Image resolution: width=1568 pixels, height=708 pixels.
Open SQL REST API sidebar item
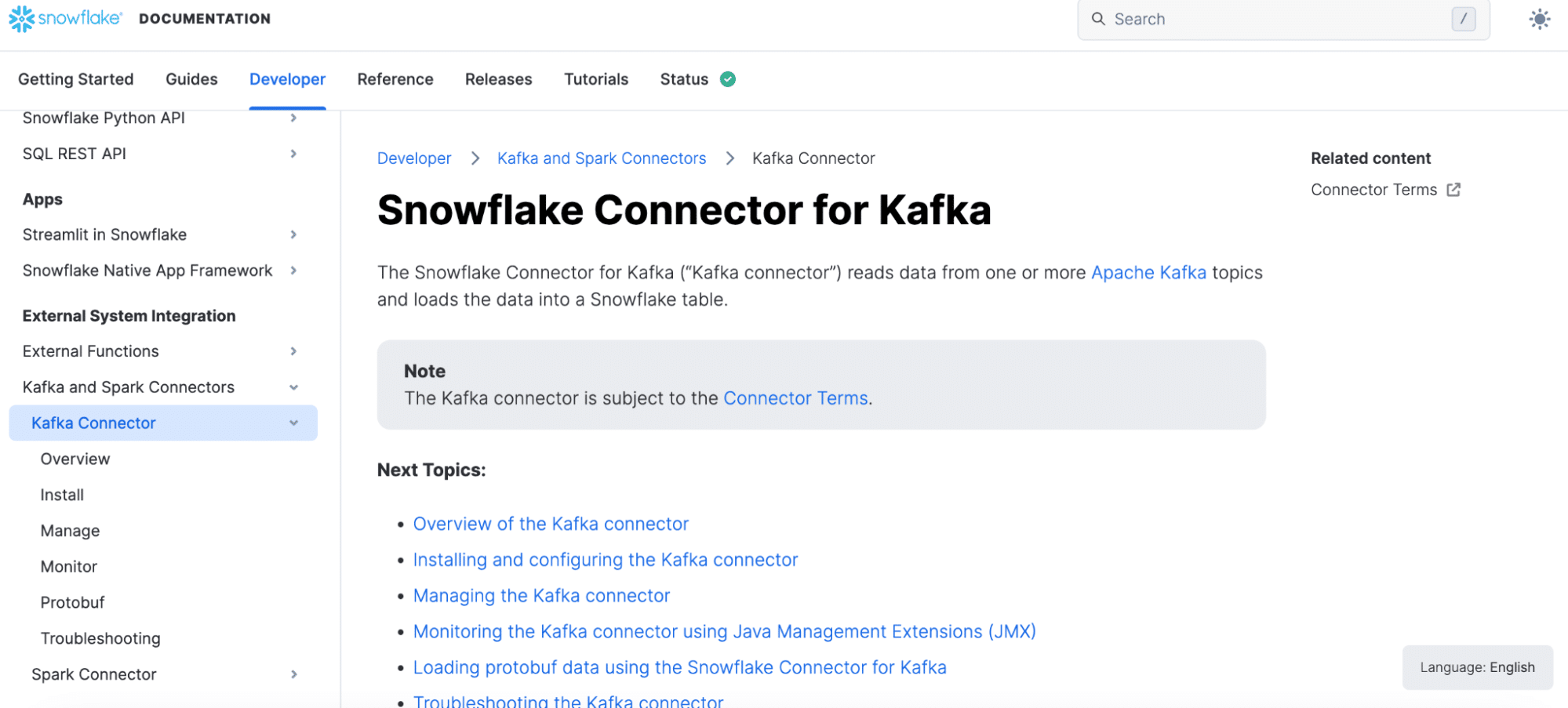75,154
